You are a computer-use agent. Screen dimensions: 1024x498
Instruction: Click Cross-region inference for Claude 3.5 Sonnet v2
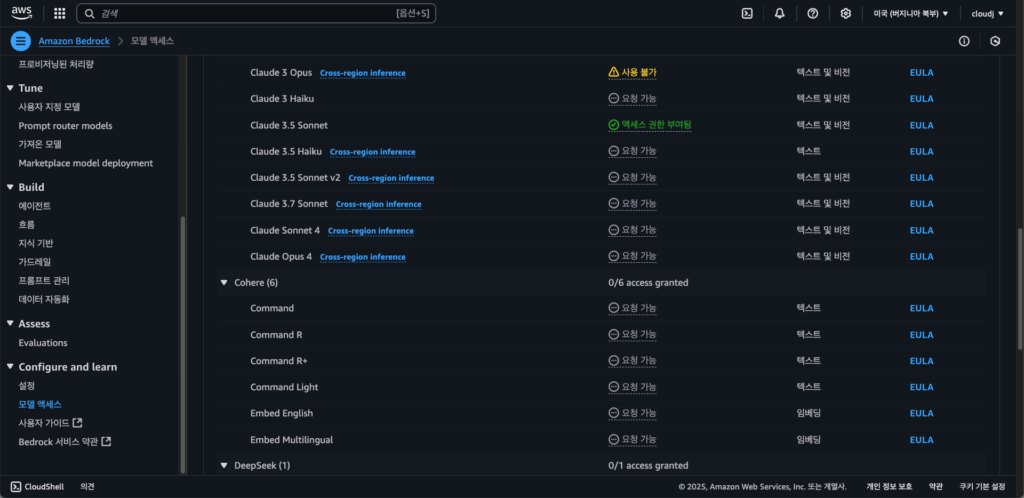pos(391,178)
